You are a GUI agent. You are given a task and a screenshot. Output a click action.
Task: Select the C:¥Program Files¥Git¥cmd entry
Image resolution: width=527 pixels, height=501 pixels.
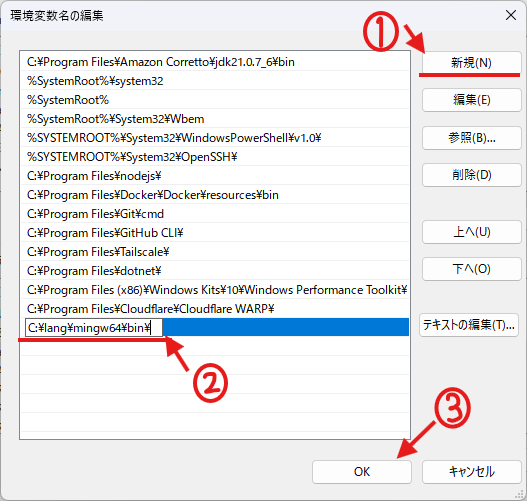215,214
